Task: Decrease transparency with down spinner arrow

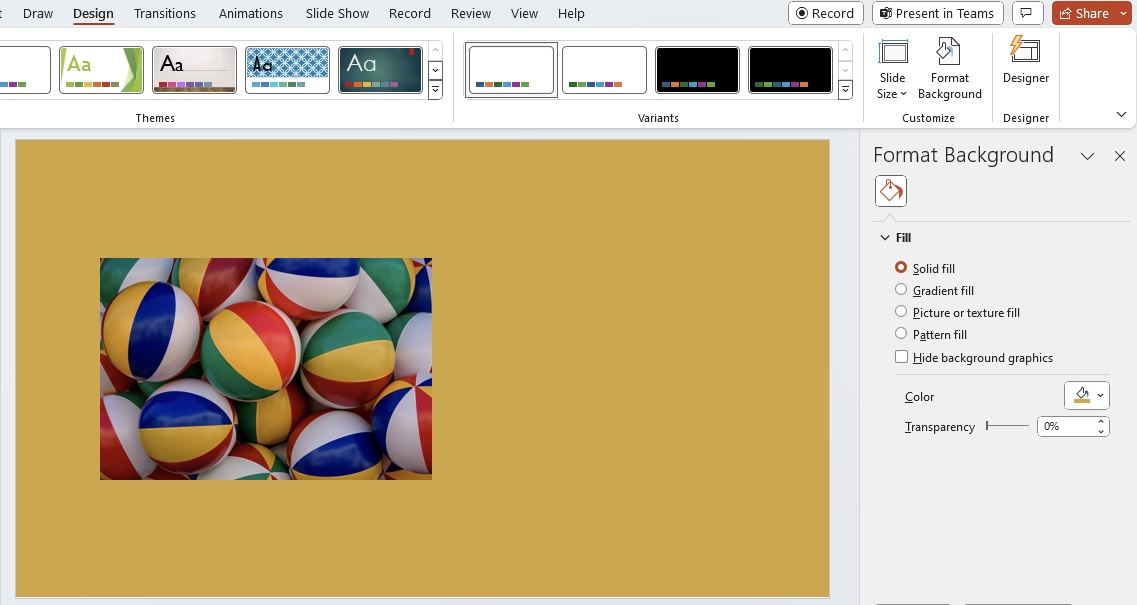Action: (x=1101, y=432)
